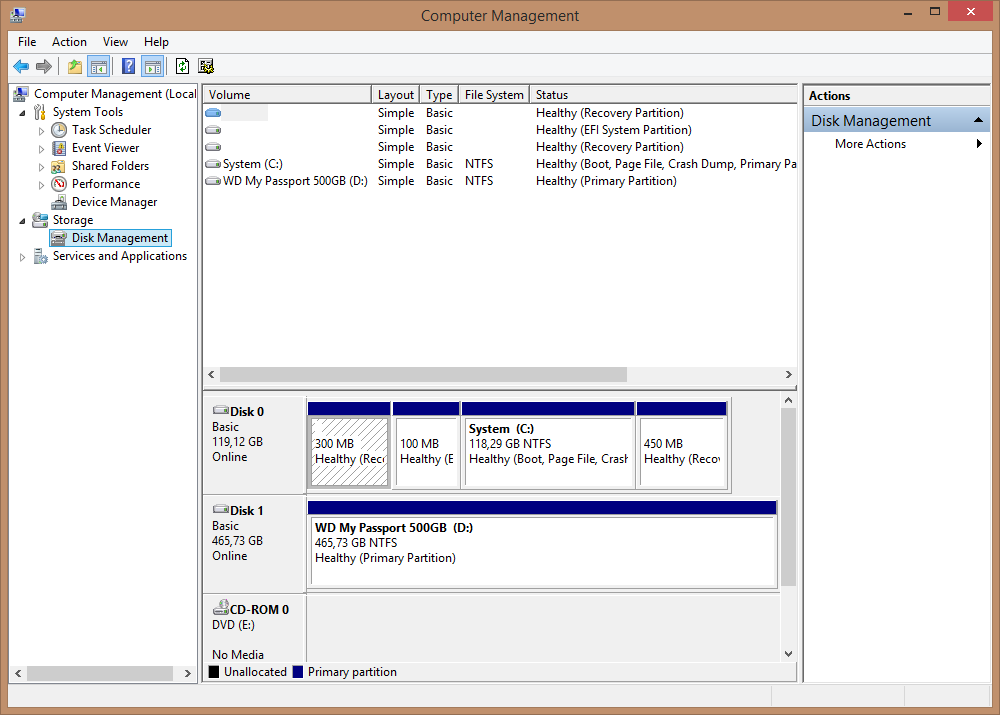Click the Storage node icon
Image resolution: width=1000 pixels, height=715 pixels.
[40, 220]
